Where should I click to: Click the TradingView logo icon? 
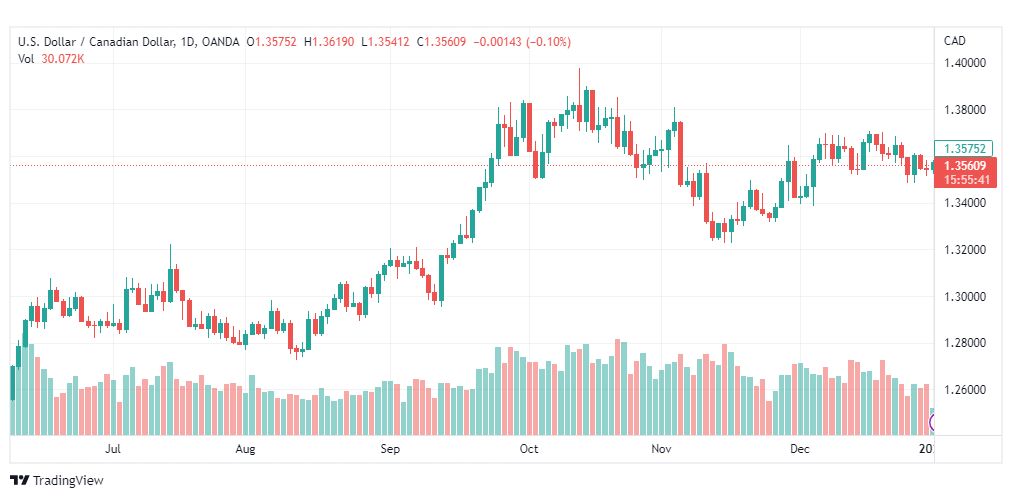point(21,481)
